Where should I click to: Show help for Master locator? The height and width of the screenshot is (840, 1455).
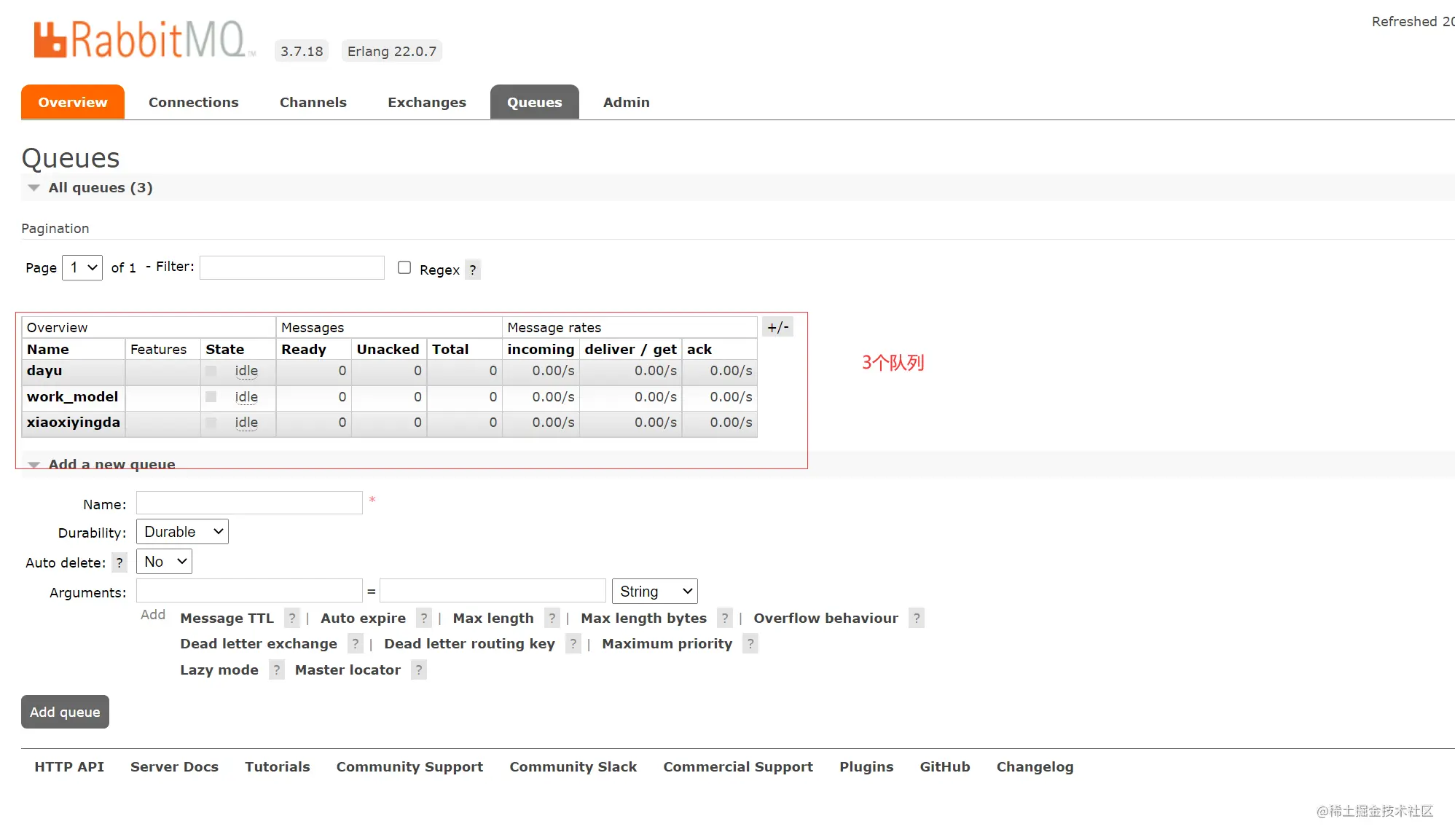click(x=419, y=670)
